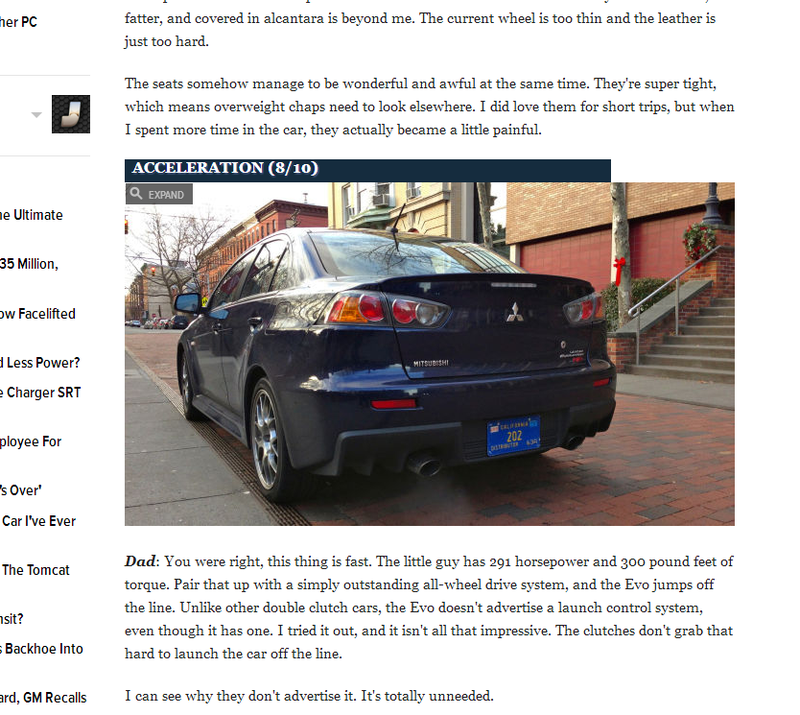Click the Jalopnik J logo avatar

(x=71, y=114)
